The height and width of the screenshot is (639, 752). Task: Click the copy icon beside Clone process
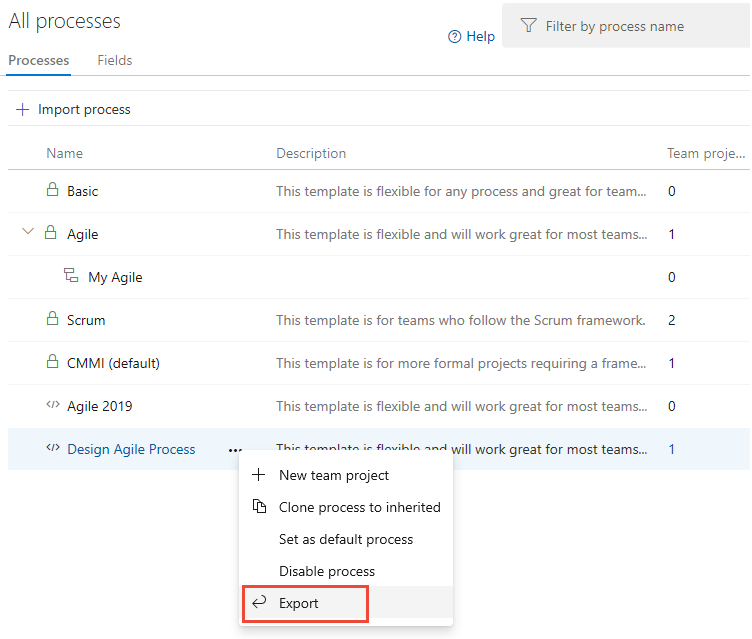259,506
